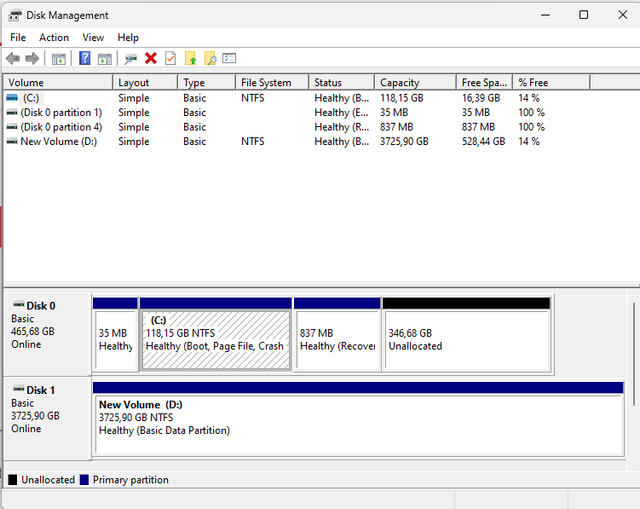Open the View menu
Screen dimensions: 640x509
(93, 38)
